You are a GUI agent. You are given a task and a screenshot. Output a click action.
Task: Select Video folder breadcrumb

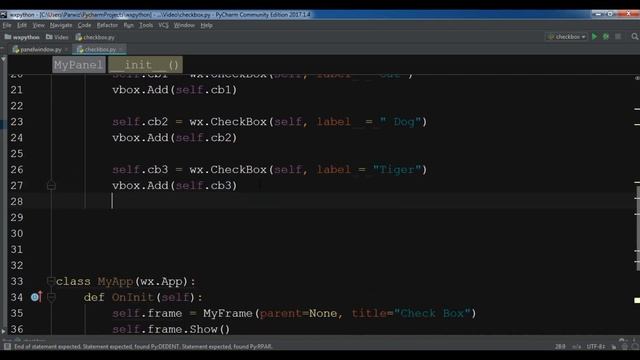pyautogui.click(x=57, y=37)
